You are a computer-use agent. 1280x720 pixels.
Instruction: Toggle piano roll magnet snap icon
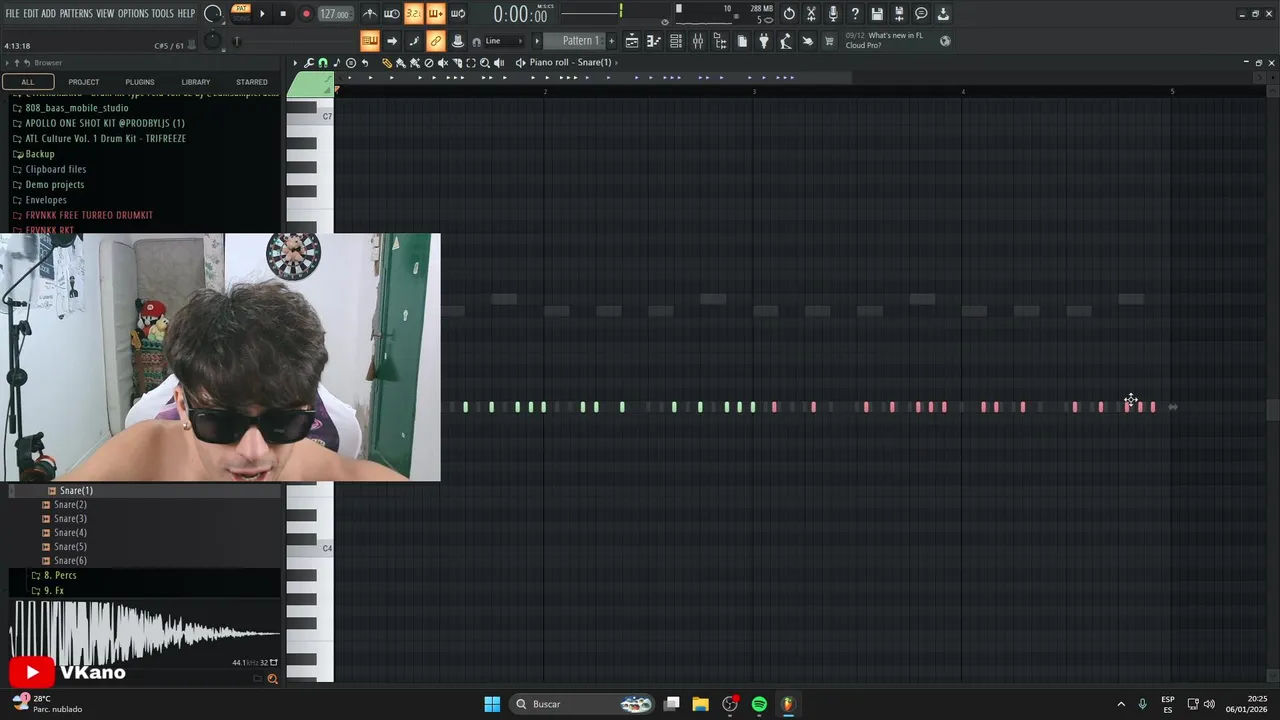[x=323, y=63]
